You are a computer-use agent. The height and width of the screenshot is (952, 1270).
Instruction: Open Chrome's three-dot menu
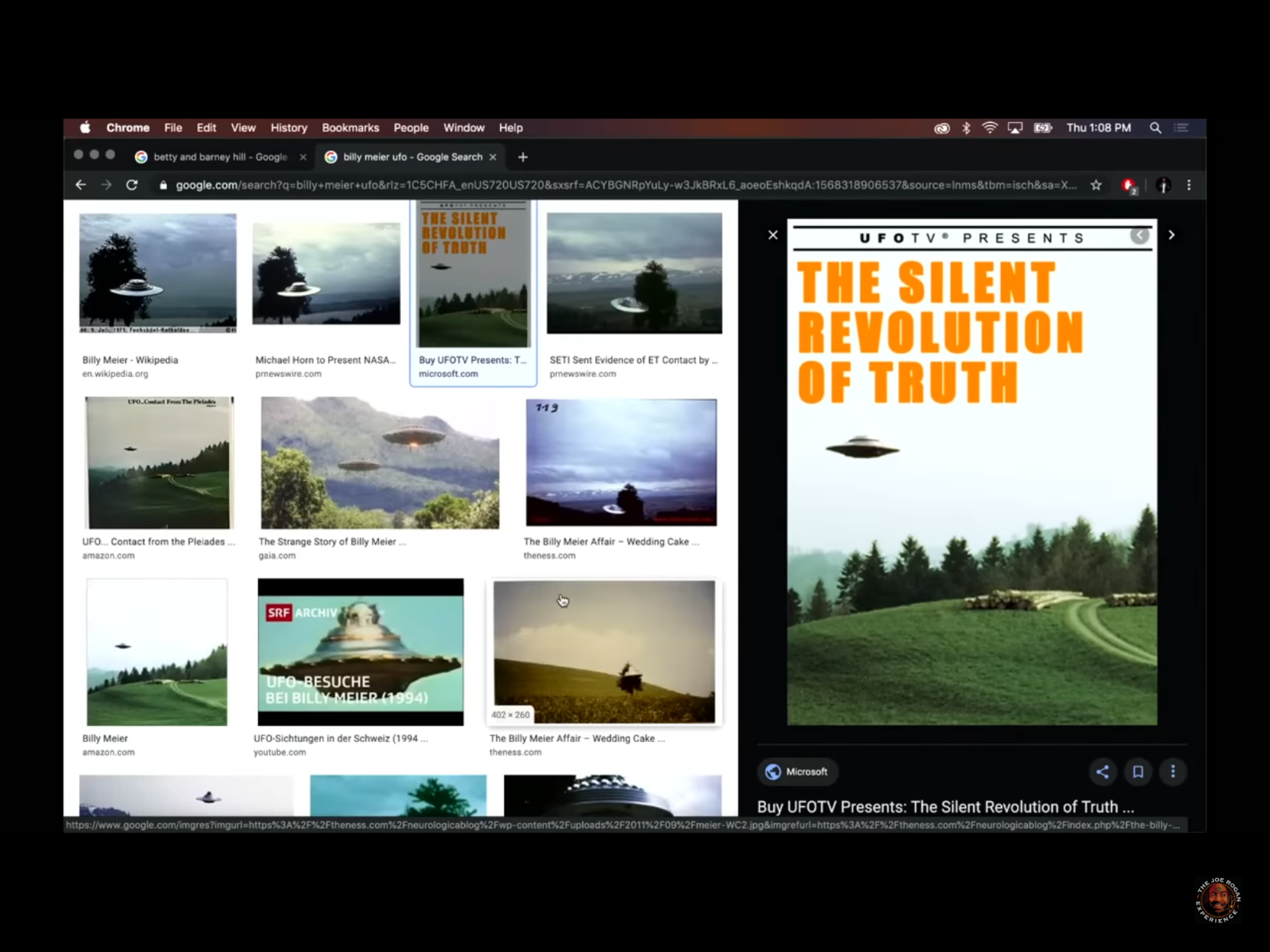click(1188, 185)
